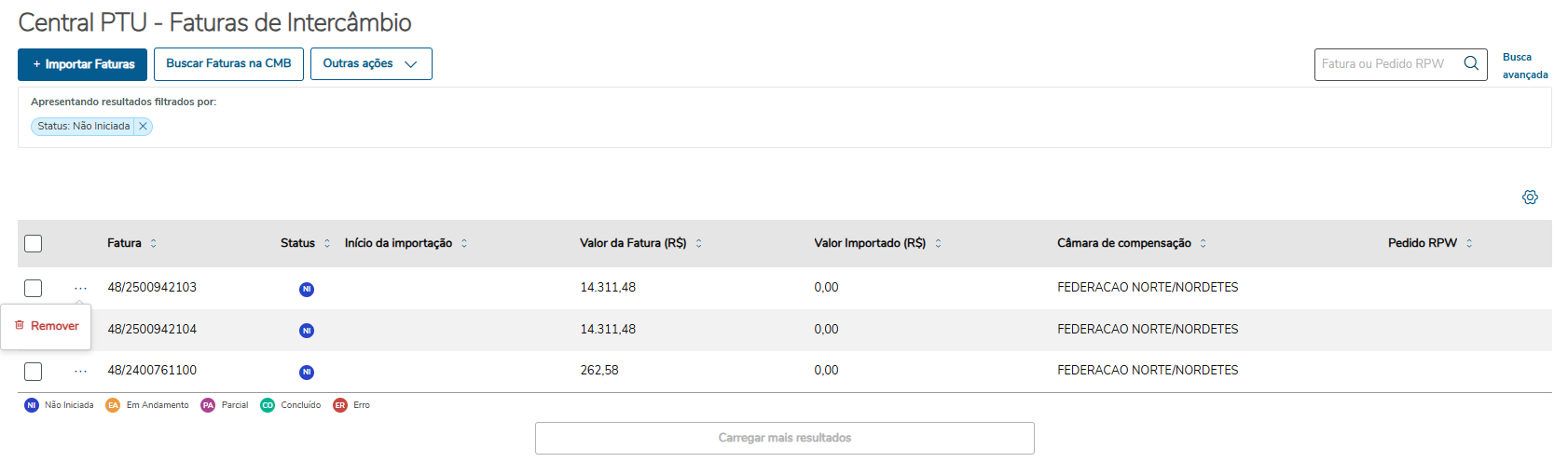
Task: Click the search magnifier icon
Action: coord(1471,63)
